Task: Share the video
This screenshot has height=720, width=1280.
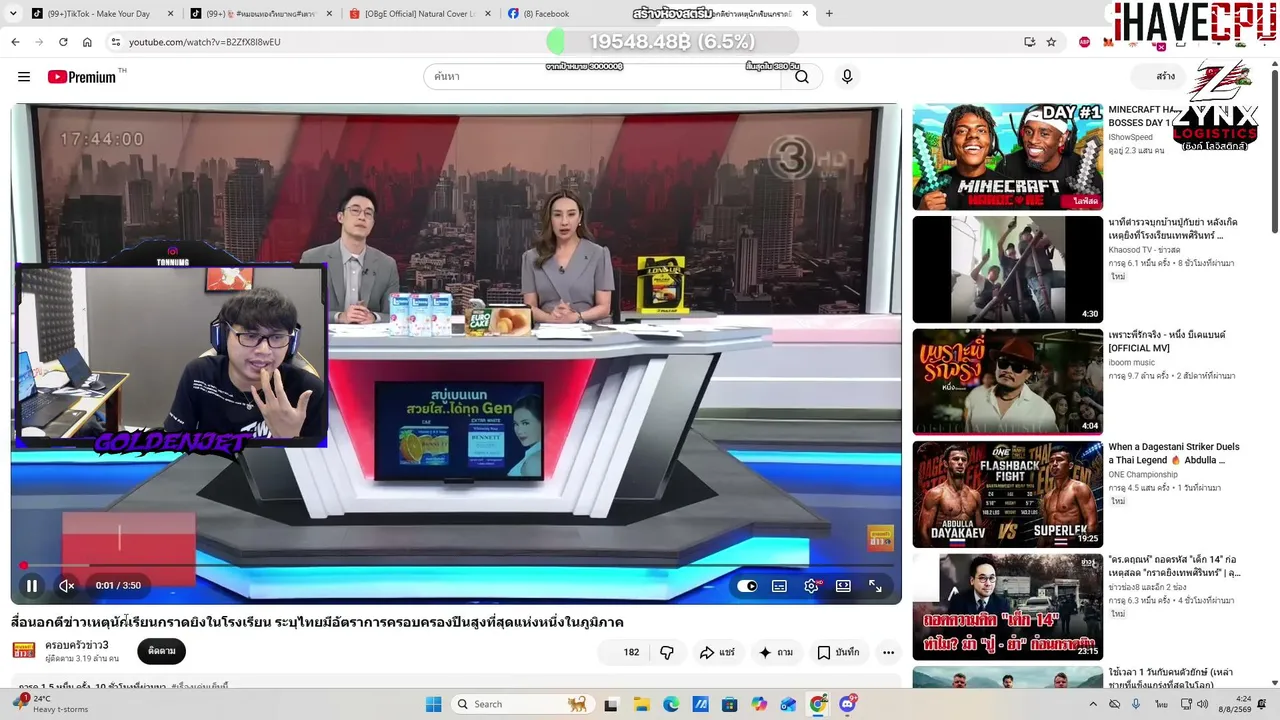Action: pyautogui.click(x=717, y=652)
